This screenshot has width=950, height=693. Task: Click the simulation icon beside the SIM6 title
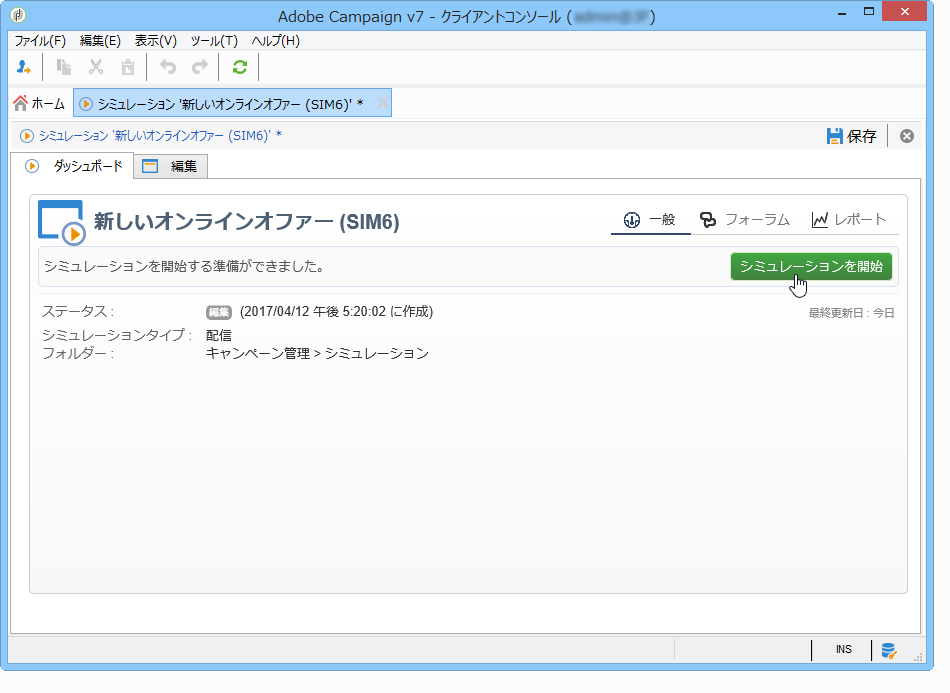click(61, 222)
